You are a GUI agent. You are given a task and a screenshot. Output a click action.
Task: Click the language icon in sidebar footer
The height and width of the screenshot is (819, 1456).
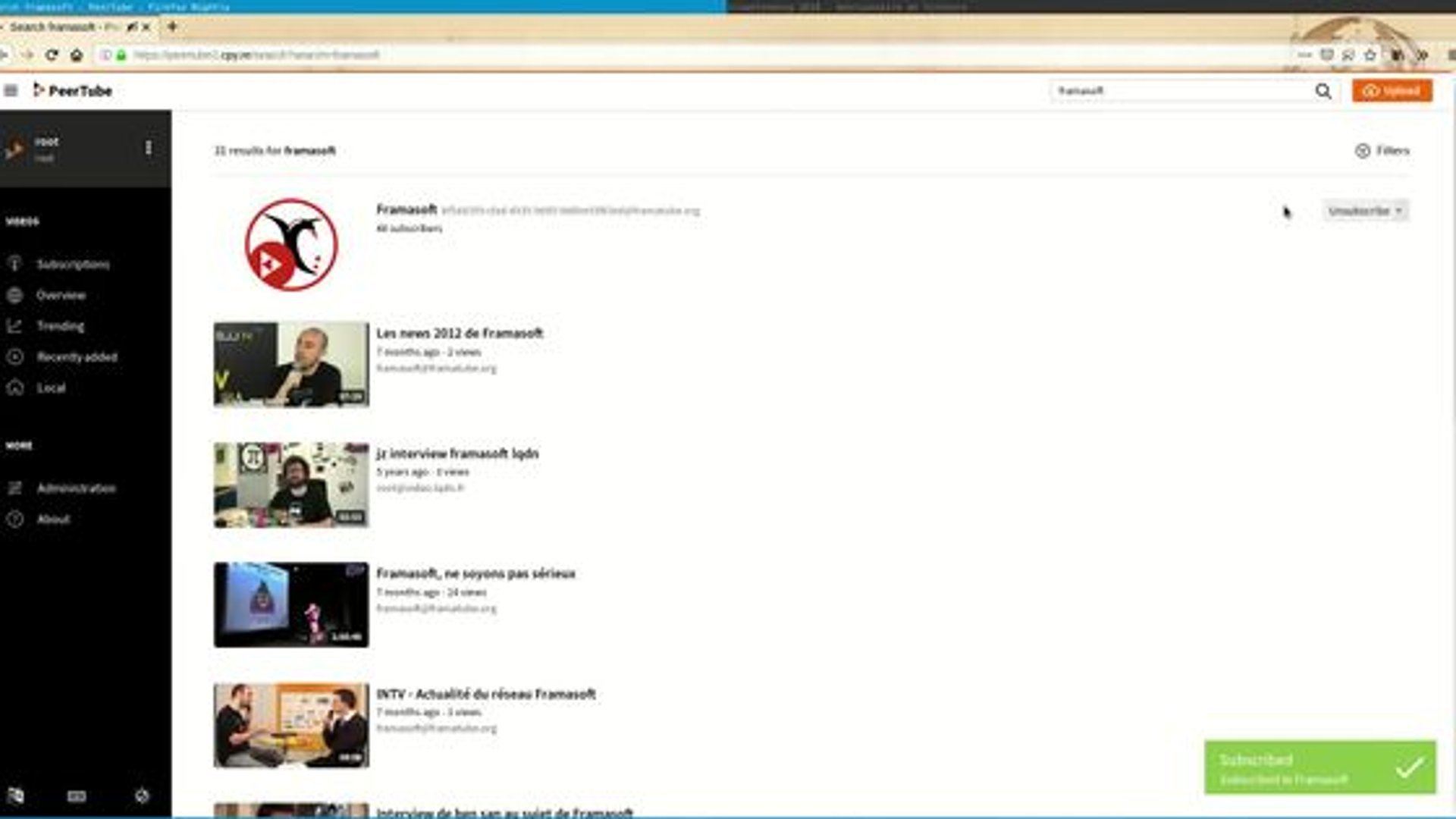click(x=15, y=795)
